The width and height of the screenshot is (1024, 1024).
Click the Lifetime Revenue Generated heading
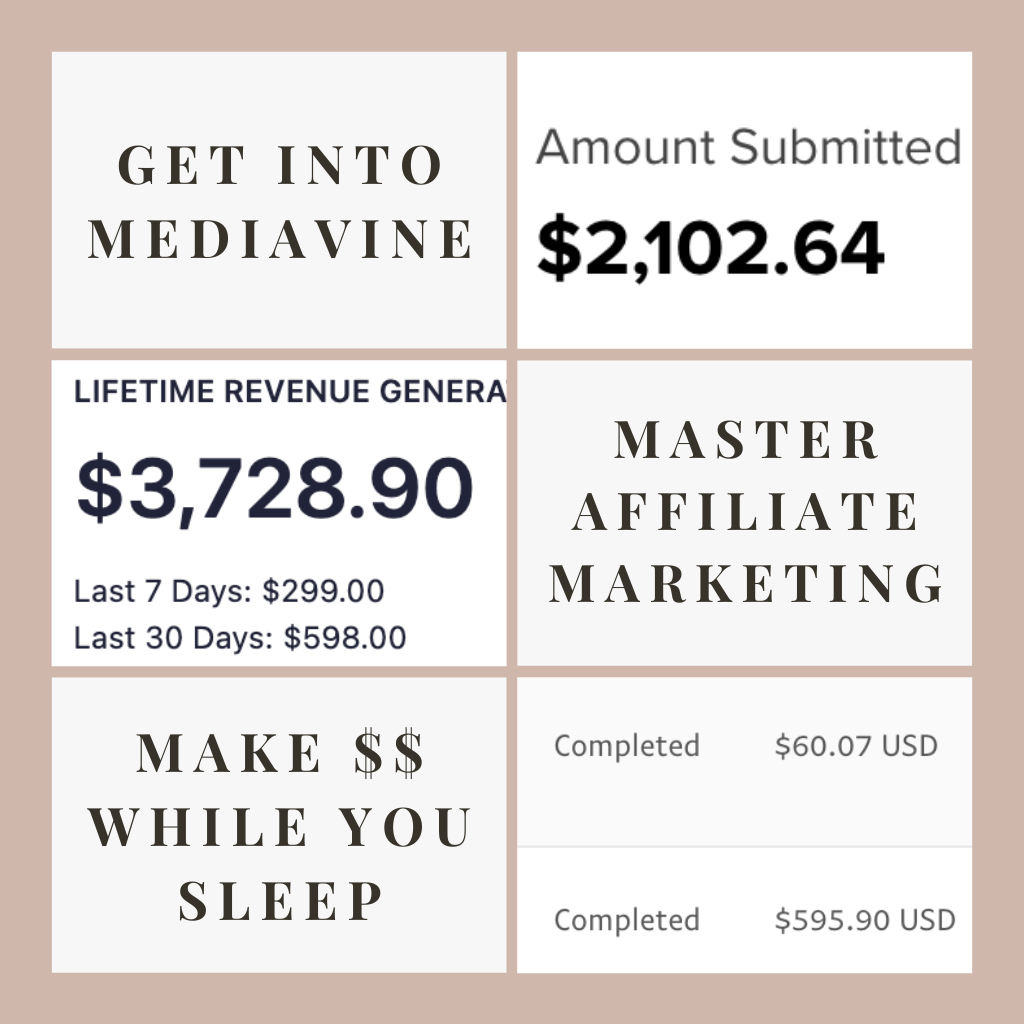[290, 392]
